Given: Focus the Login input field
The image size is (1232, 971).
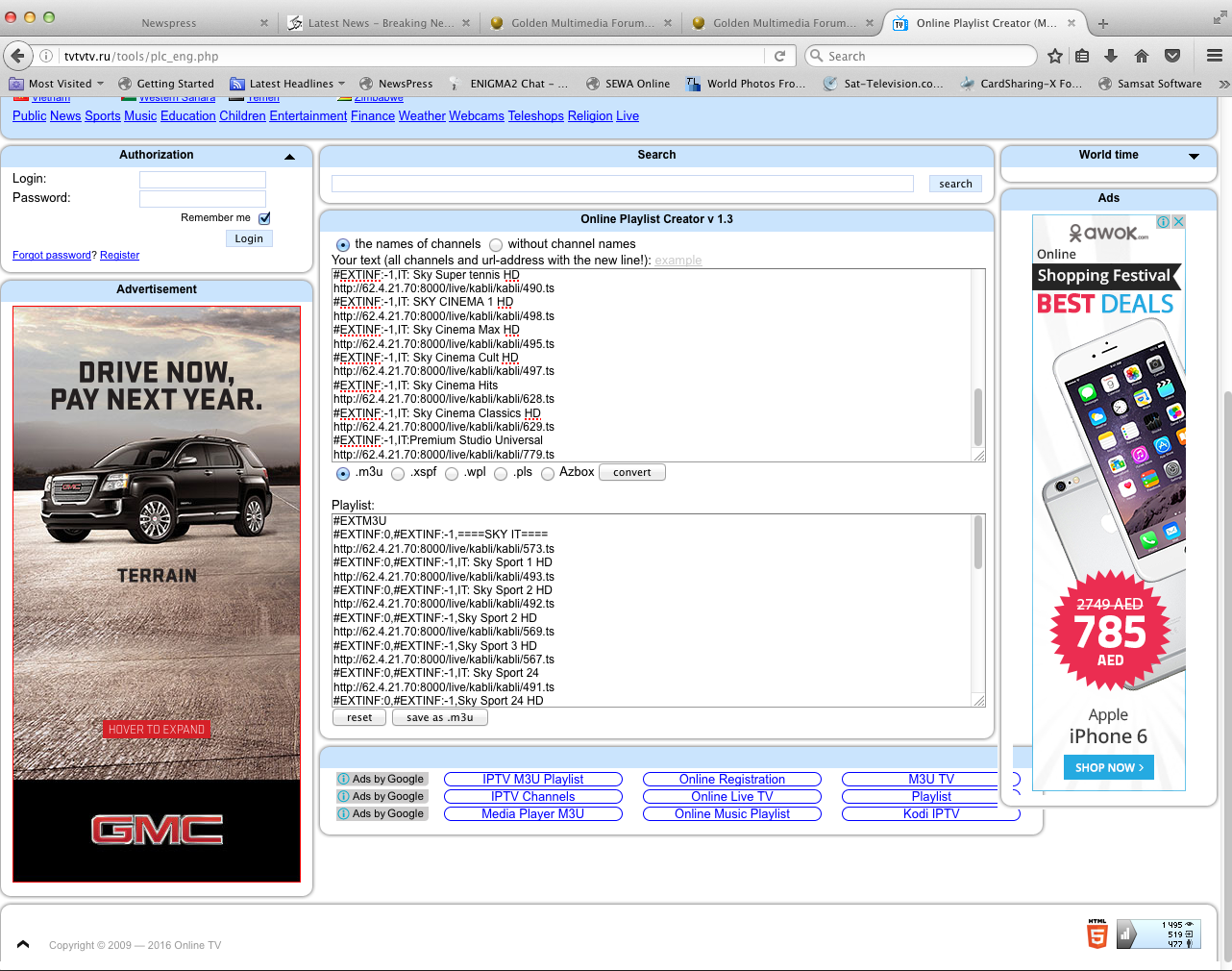Looking at the screenshot, I should click(x=203, y=180).
